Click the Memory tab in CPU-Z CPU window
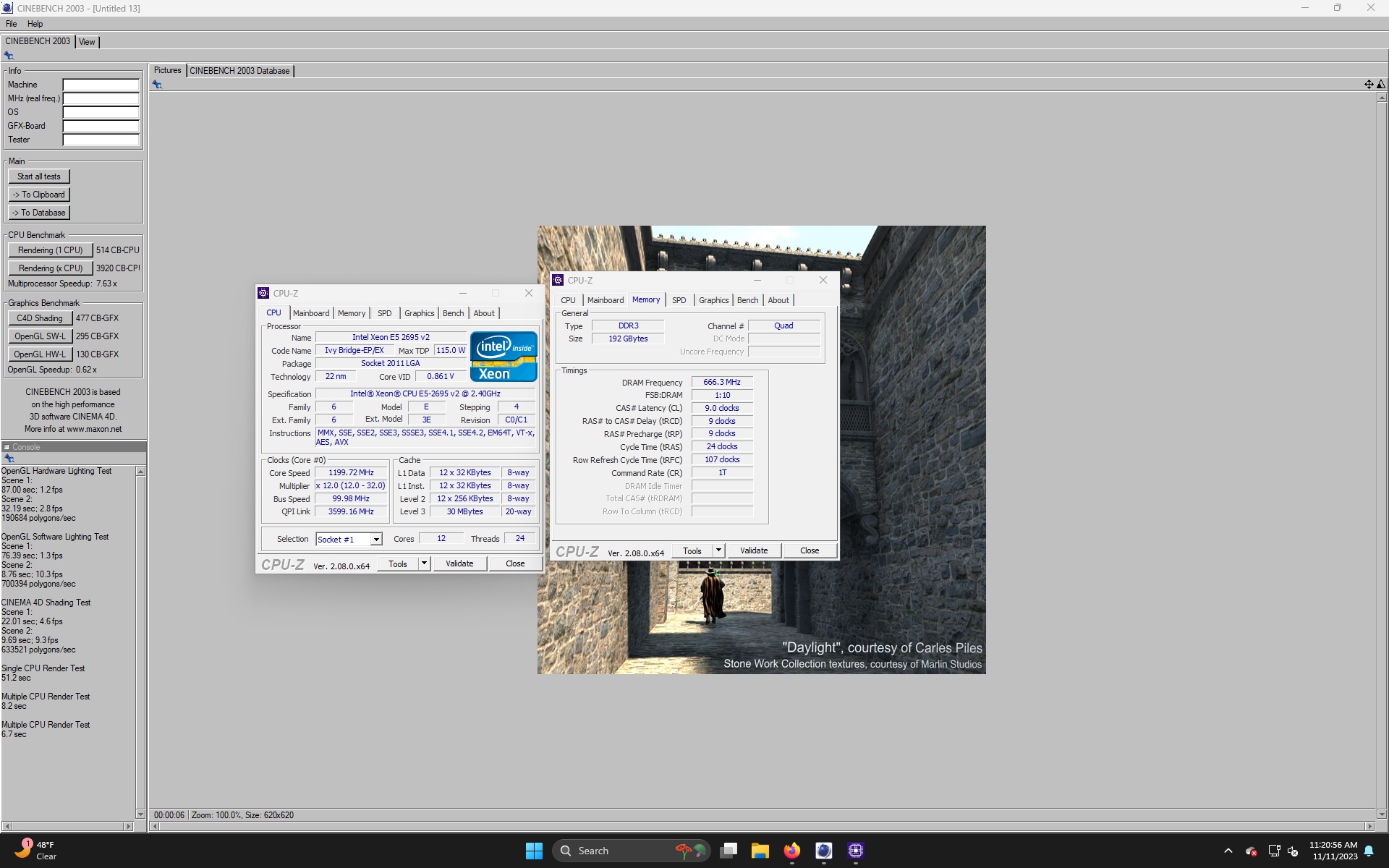The image size is (1389, 868). tap(352, 313)
